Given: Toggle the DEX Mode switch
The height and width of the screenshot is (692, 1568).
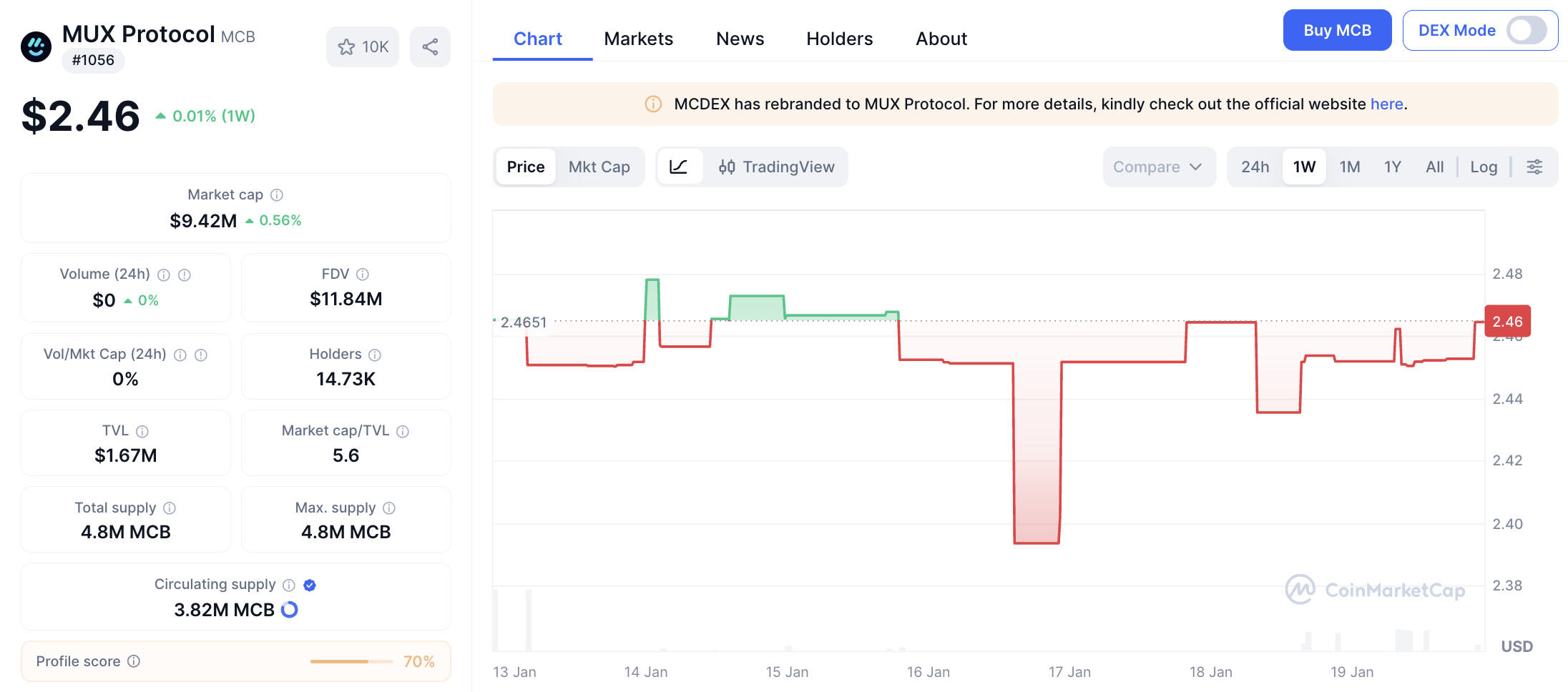Looking at the screenshot, I should point(1526,31).
